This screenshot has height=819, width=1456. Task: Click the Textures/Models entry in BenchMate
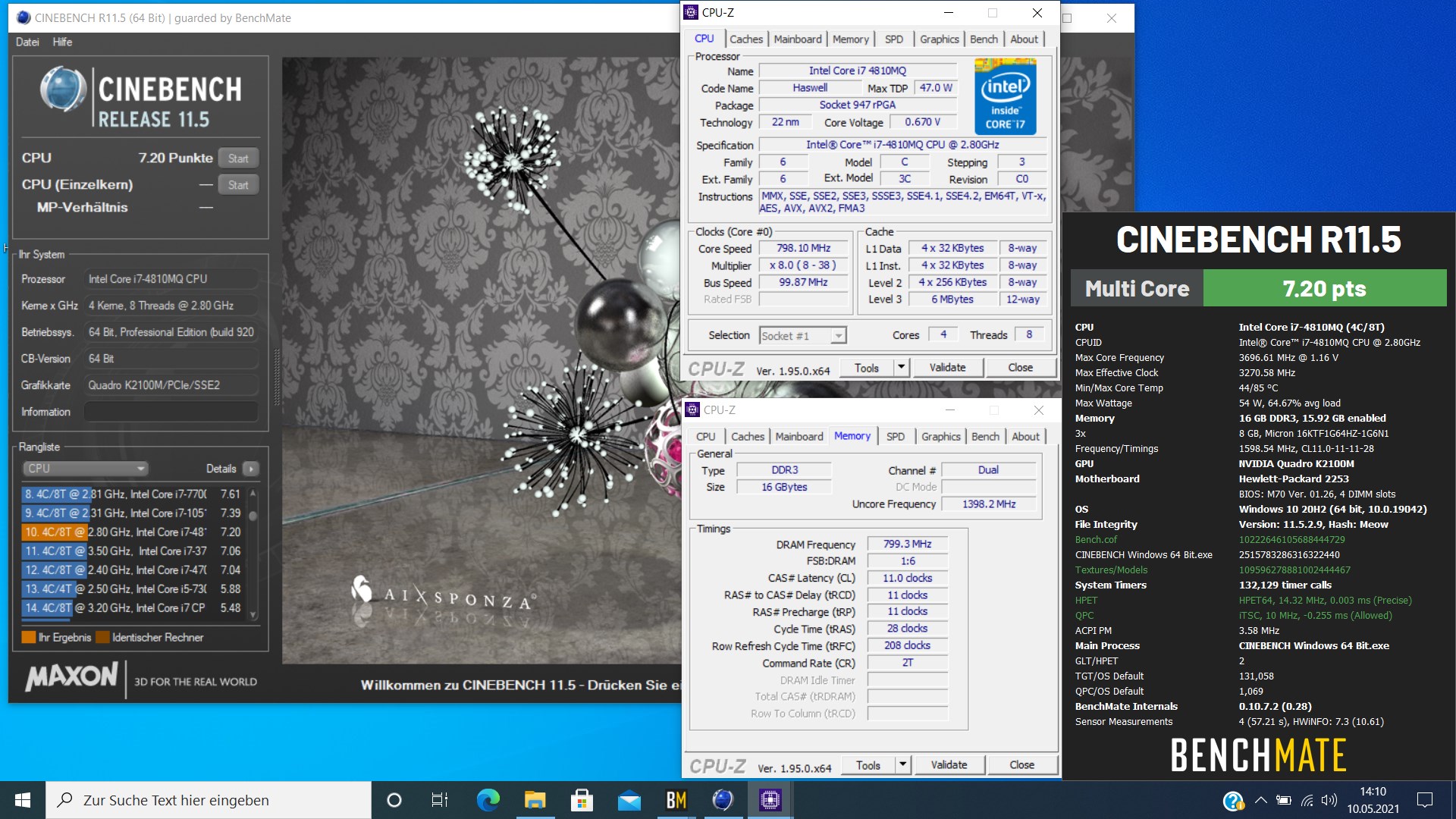(1111, 570)
